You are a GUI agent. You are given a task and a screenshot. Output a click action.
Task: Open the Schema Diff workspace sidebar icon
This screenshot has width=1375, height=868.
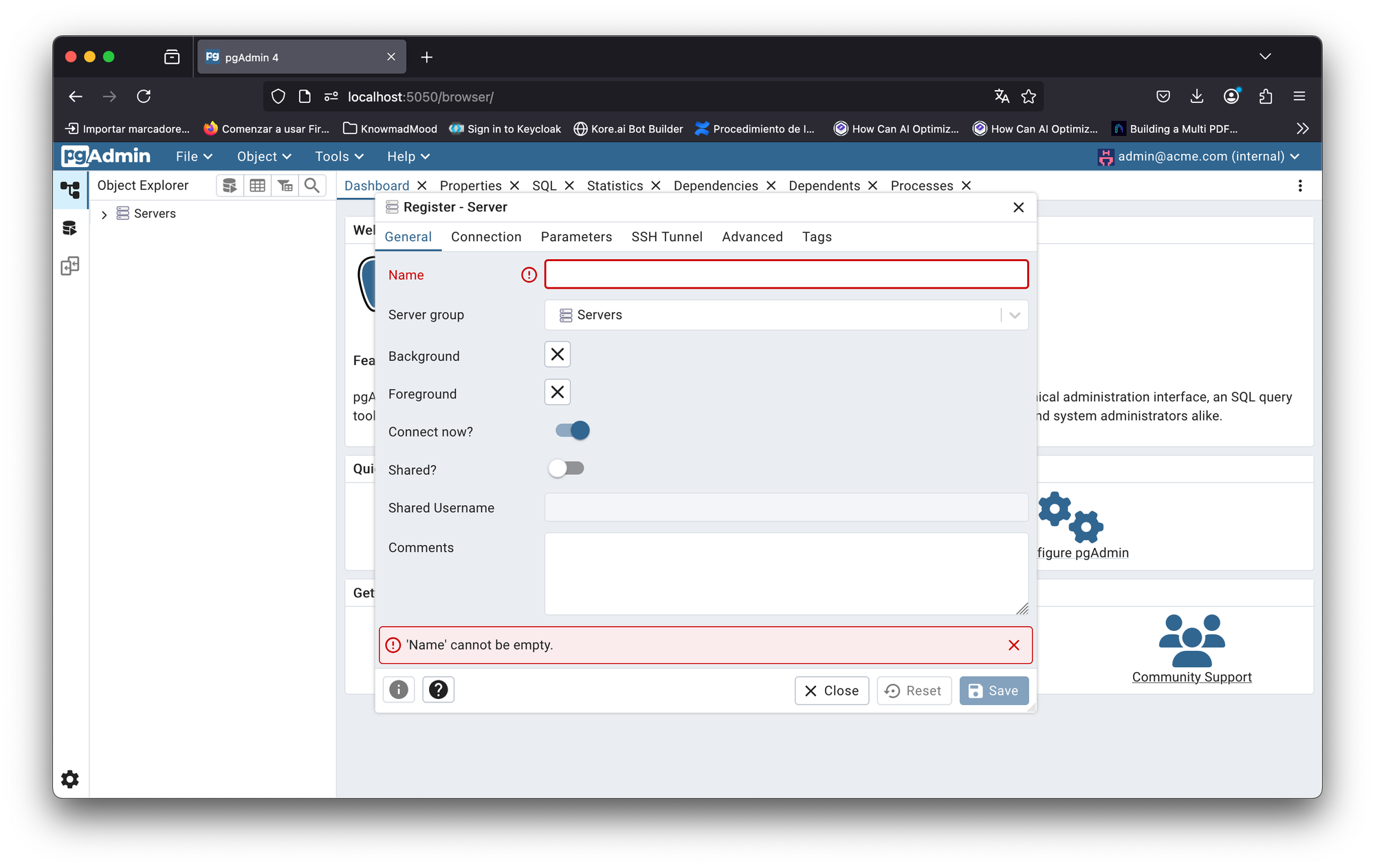(x=70, y=266)
